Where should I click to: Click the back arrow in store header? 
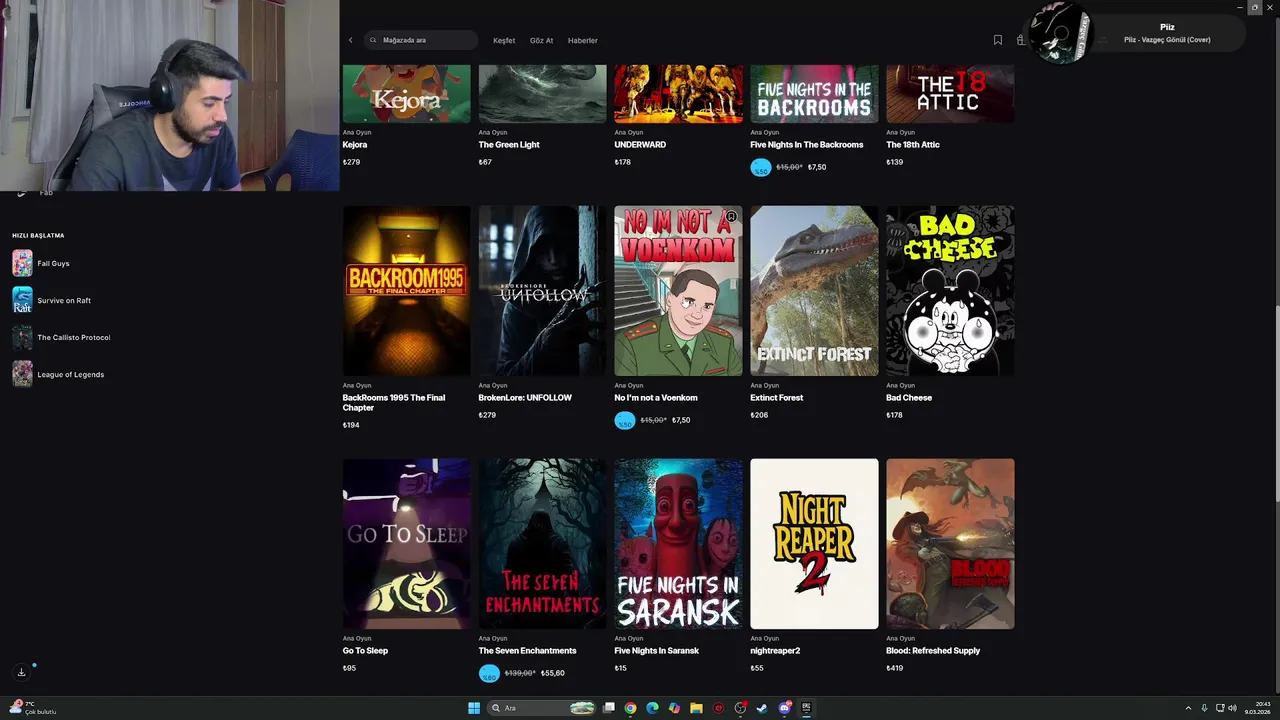[x=350, y=40]
